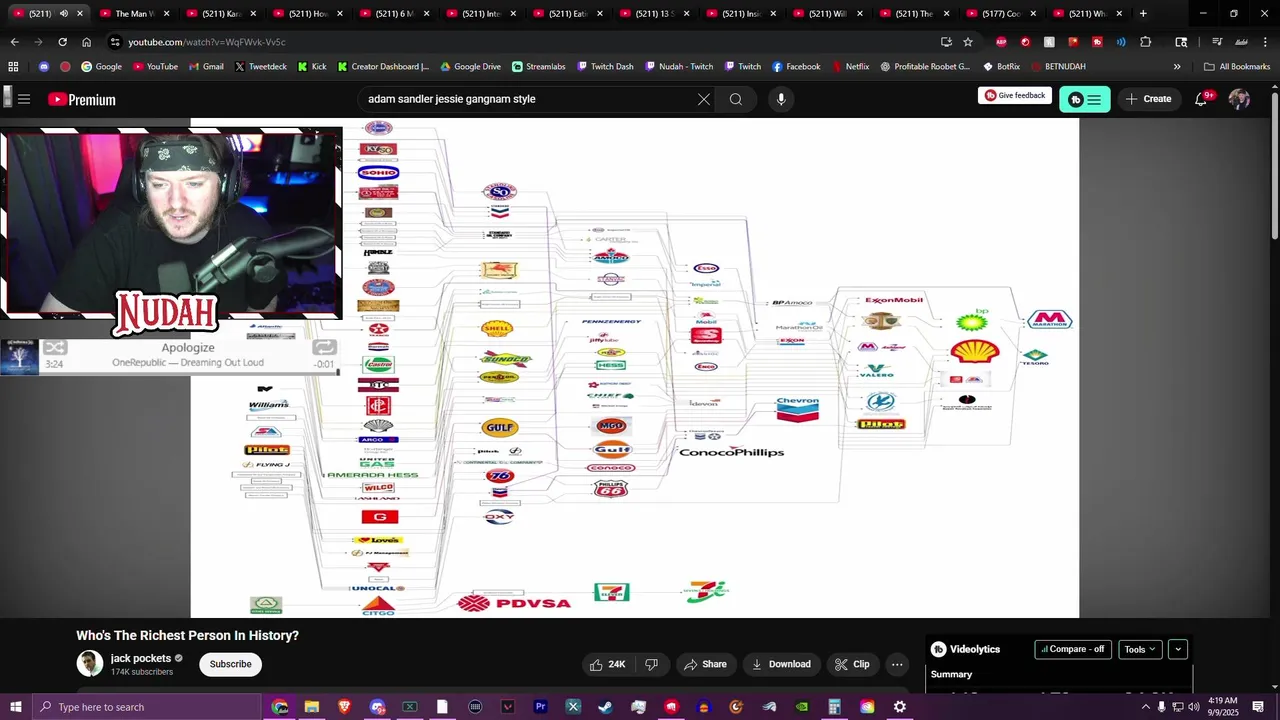Screen dimensions: 1280x720
Task: Mute the first tab's audio speaker icon
Action: [63, 14]
